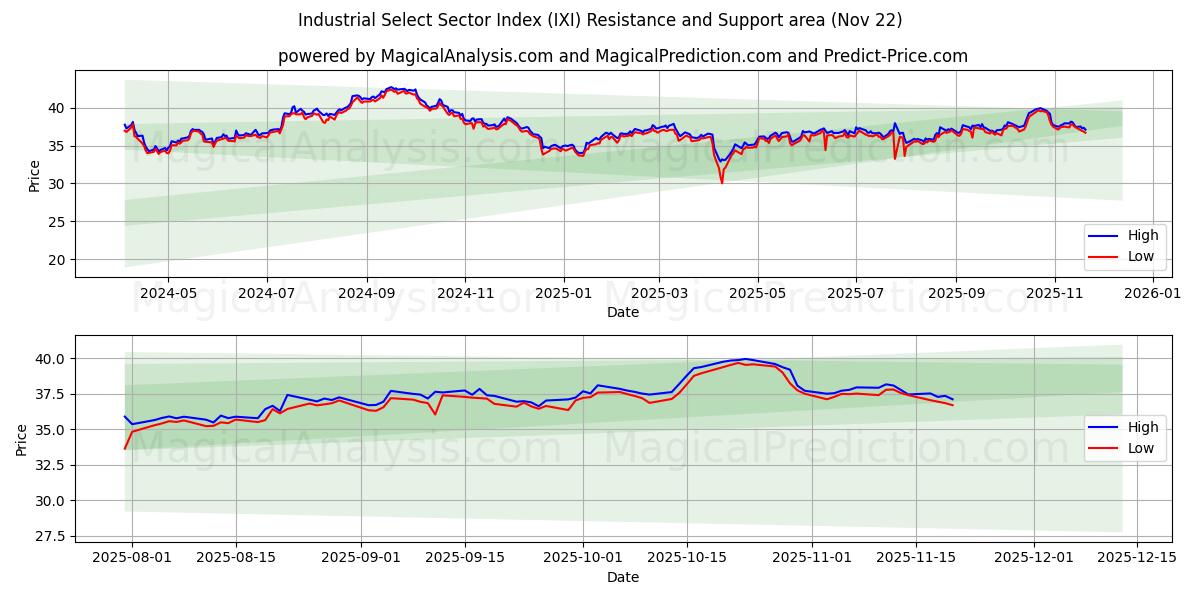1200x600 pixels.
Task: Select the red Low line in bottom legend
Action: click(1141, 448)
